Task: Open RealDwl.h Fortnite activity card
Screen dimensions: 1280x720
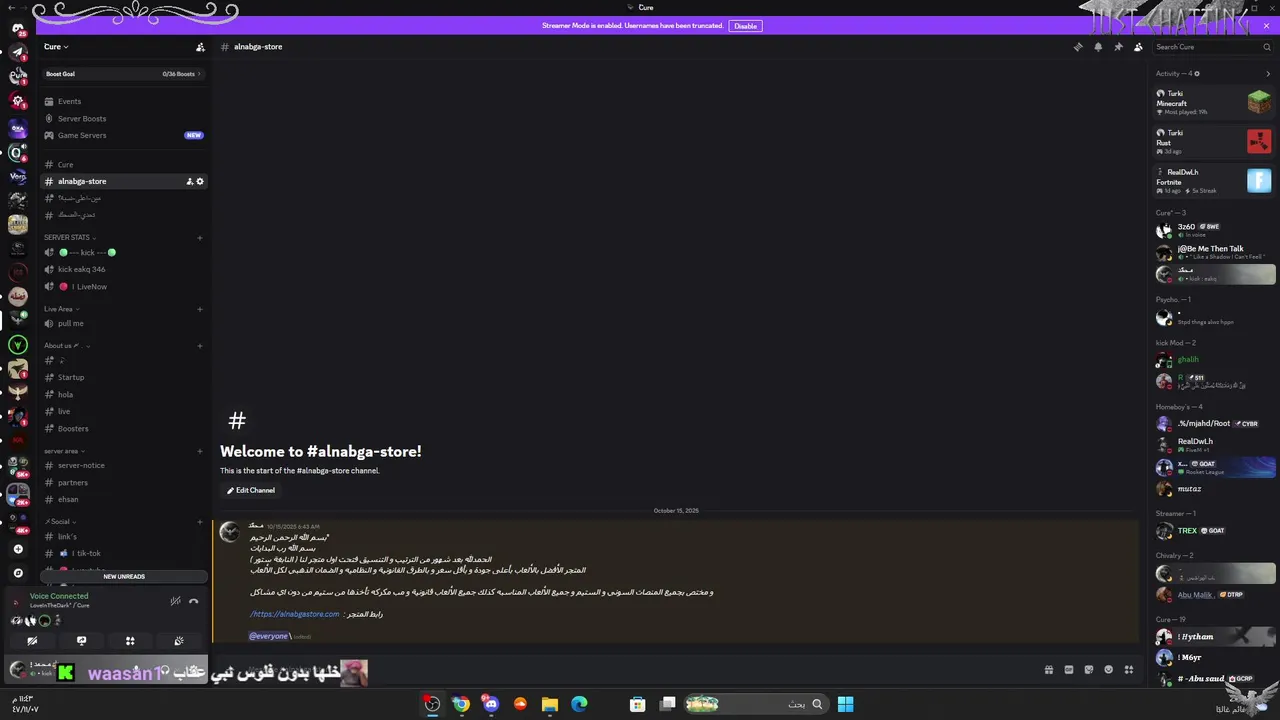Action: pyautogui.click(x=1213, y=180)
